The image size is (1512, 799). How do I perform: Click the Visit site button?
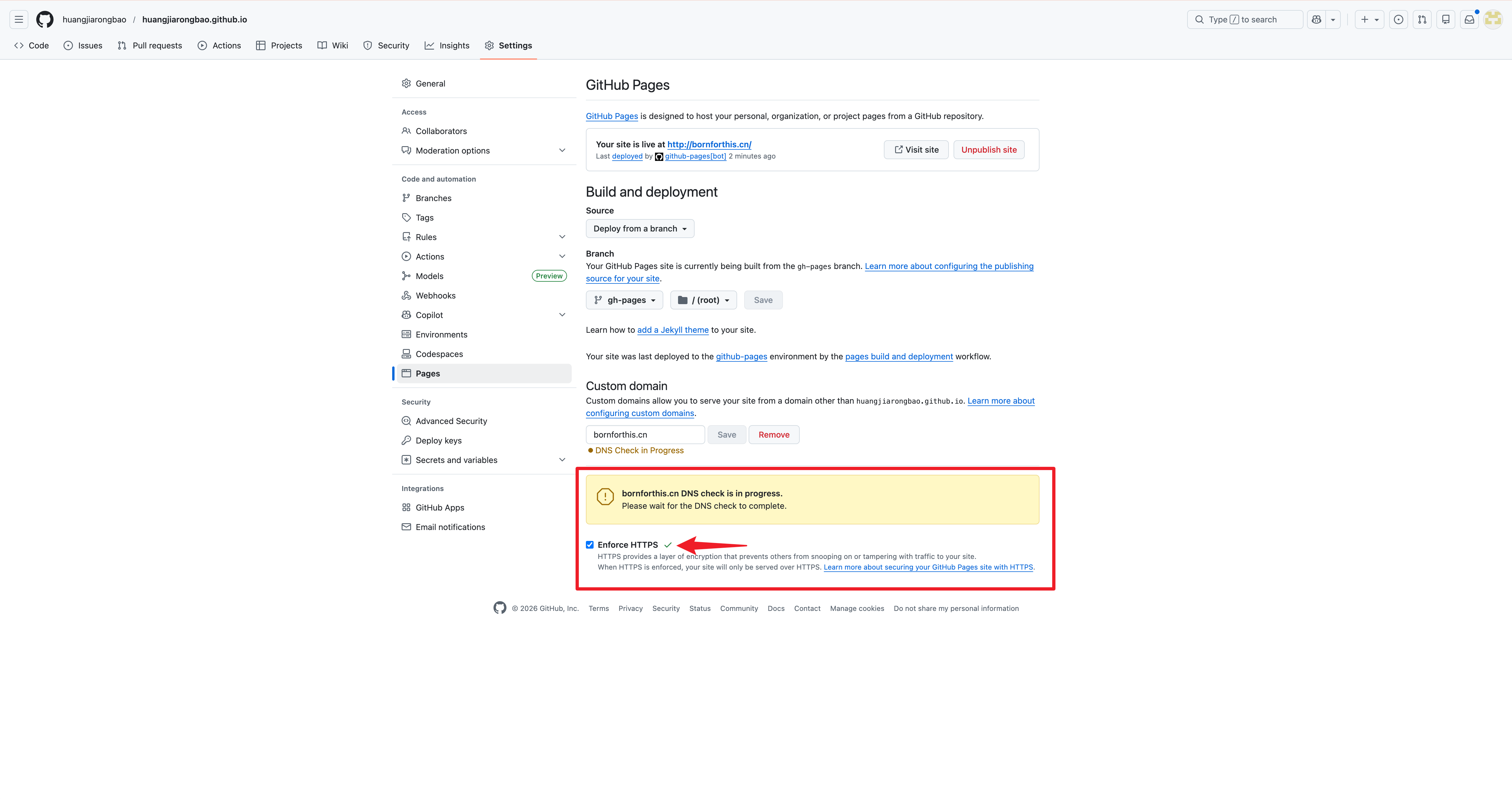916,150
